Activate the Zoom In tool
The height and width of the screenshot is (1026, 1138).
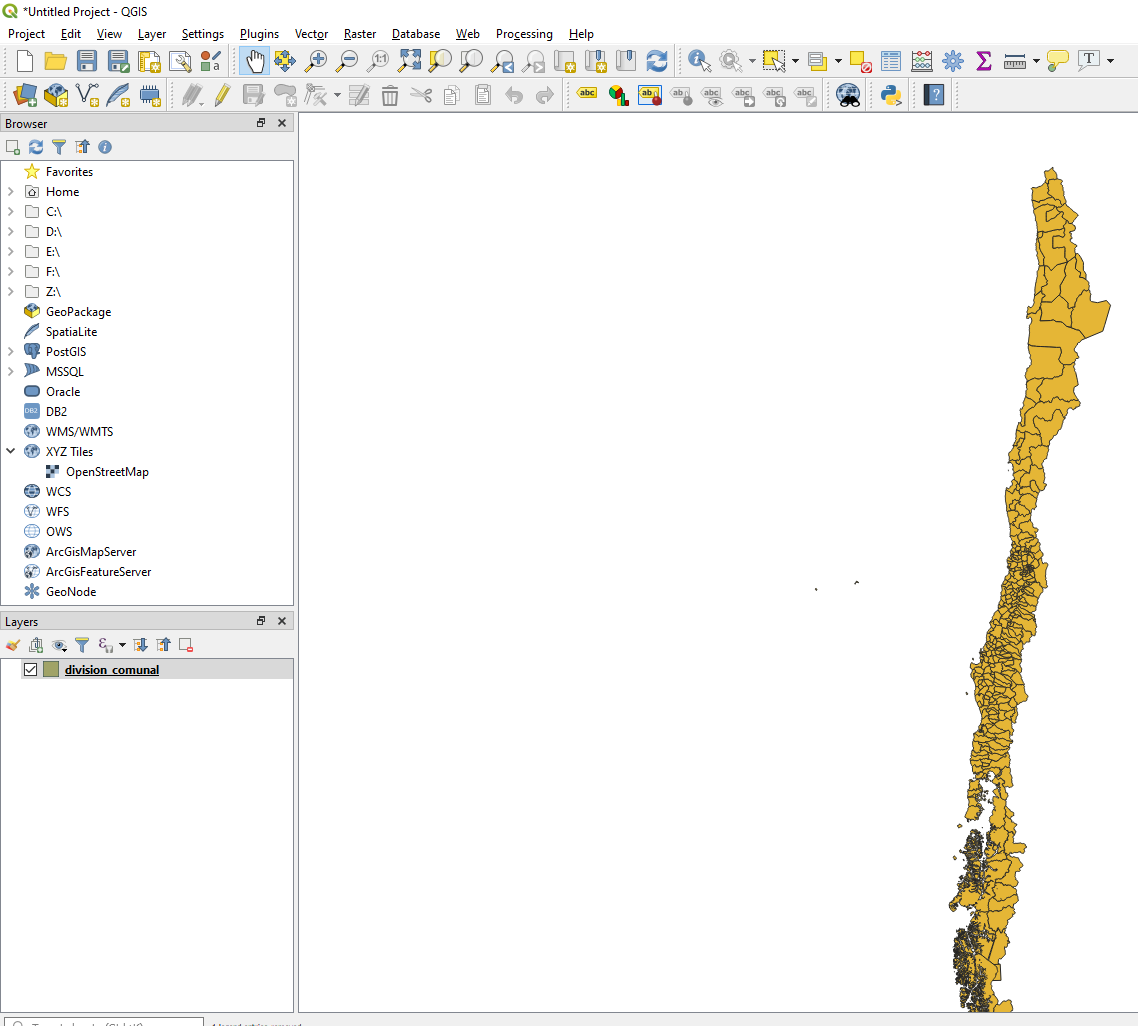pyautogui.click(x=316, y=60)
